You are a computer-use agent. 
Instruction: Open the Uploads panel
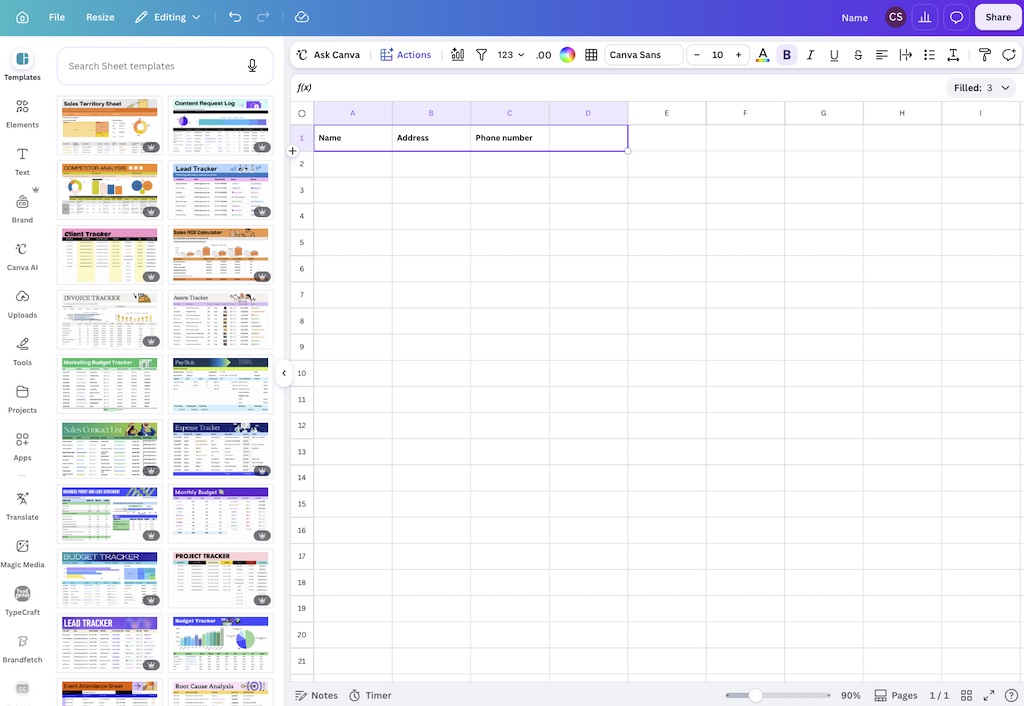pyautogui.click(x=22, y=304)
